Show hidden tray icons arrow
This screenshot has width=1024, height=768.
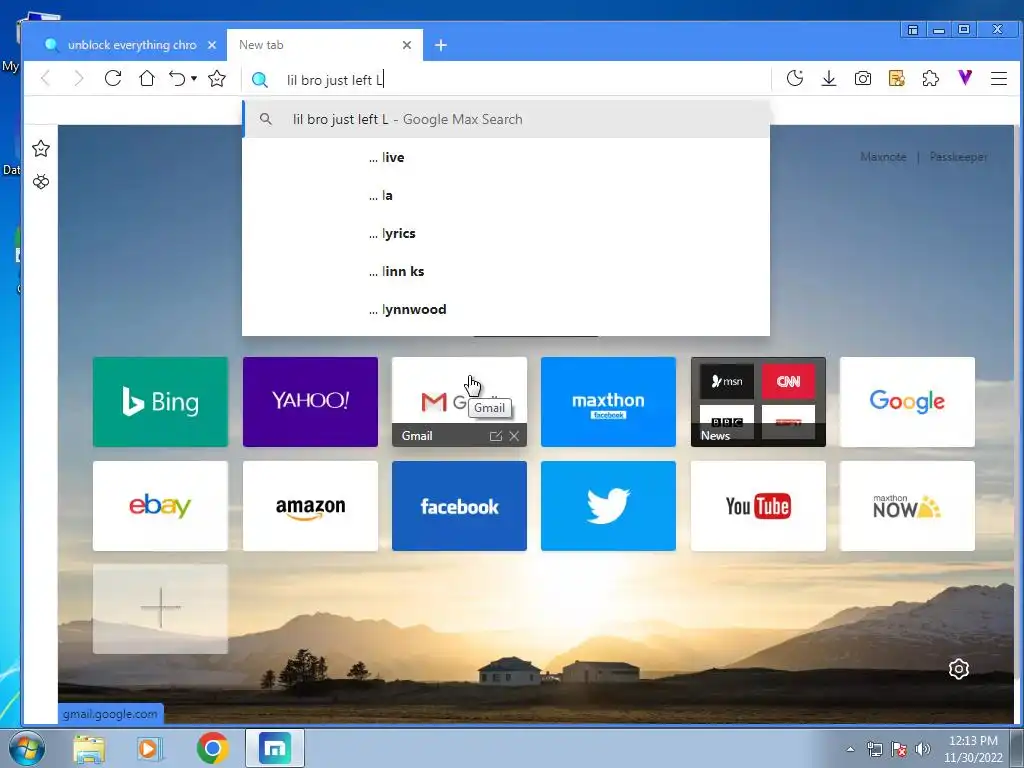850,749
